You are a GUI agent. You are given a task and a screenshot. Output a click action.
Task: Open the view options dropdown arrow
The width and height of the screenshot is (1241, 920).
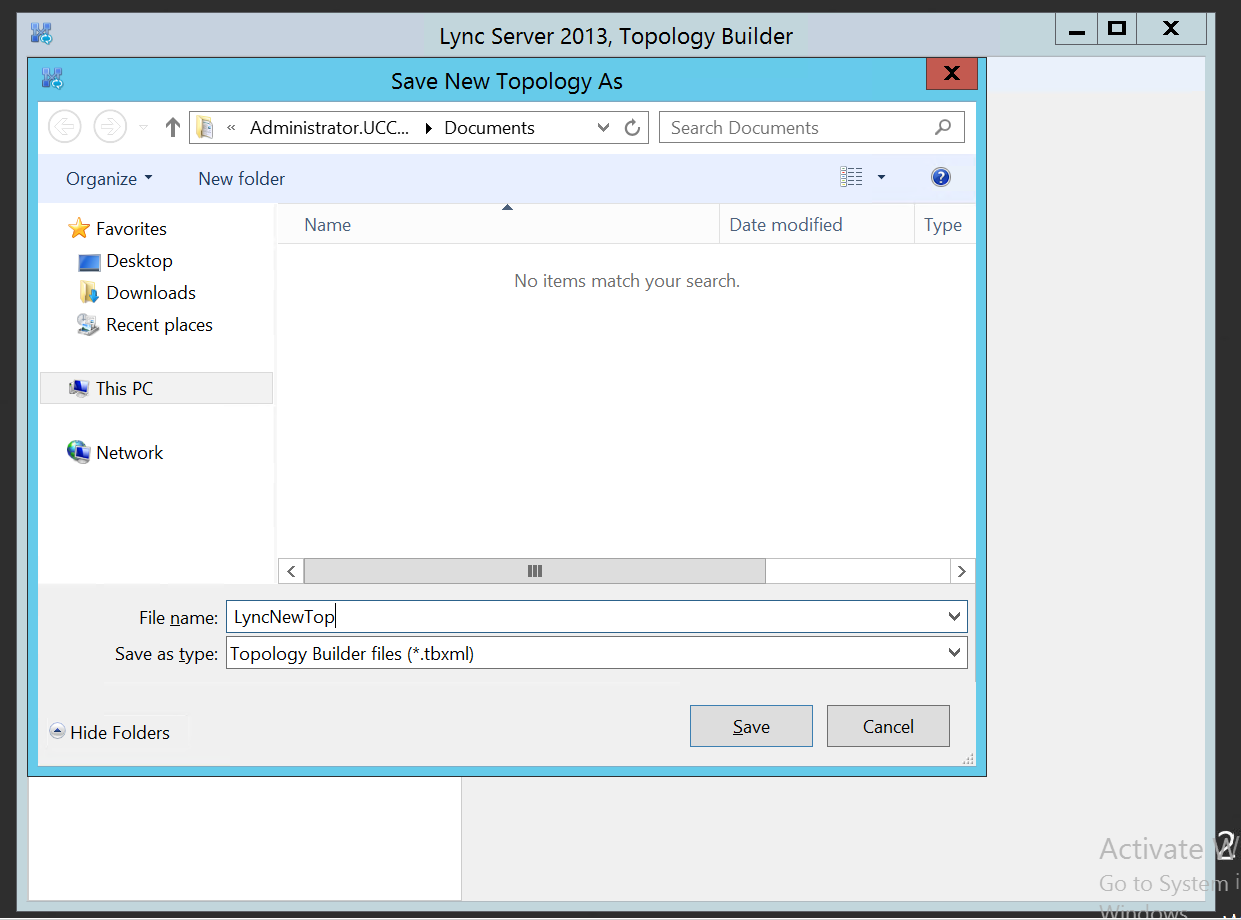(x=881, y=177)
